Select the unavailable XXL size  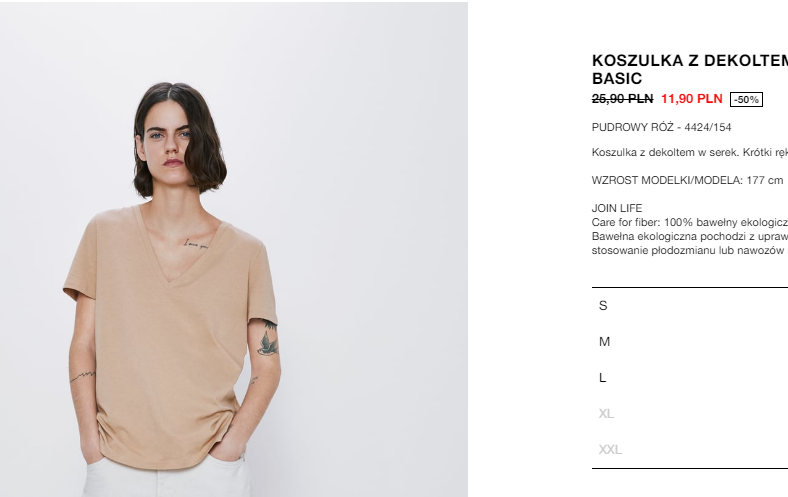690,449
